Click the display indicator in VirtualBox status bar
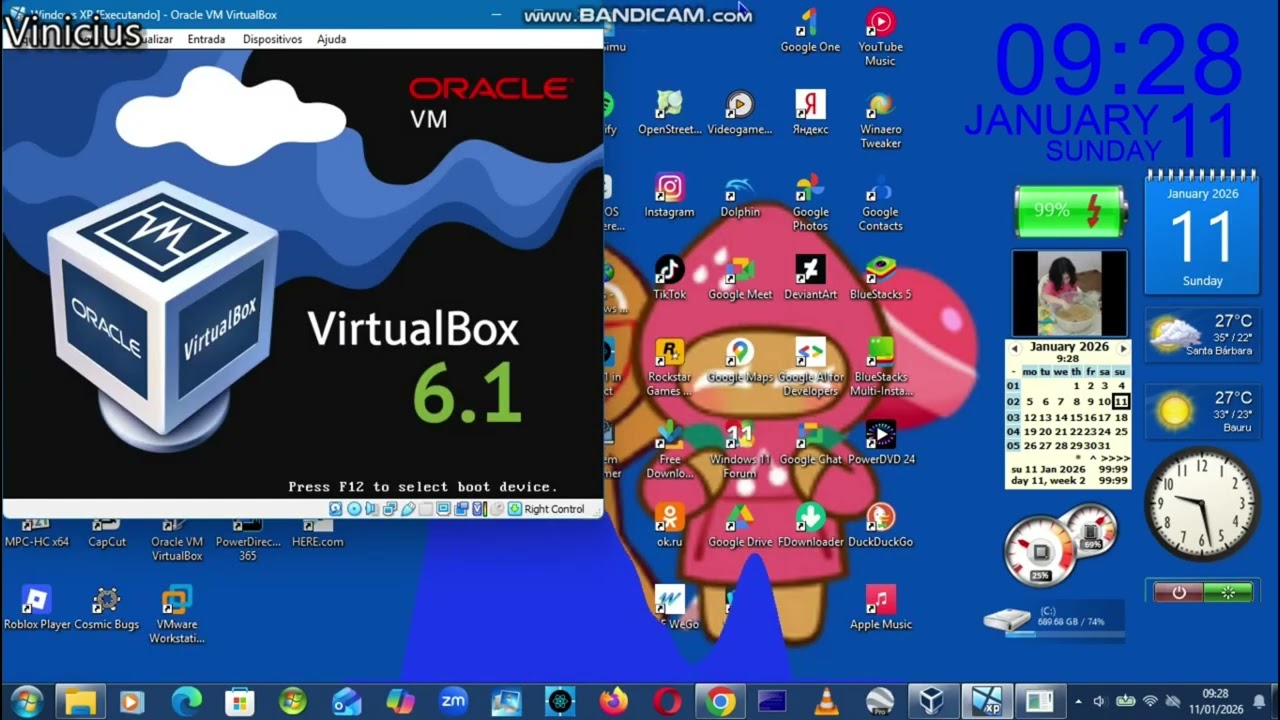1280x720 pixels. (x=444, y=509)
